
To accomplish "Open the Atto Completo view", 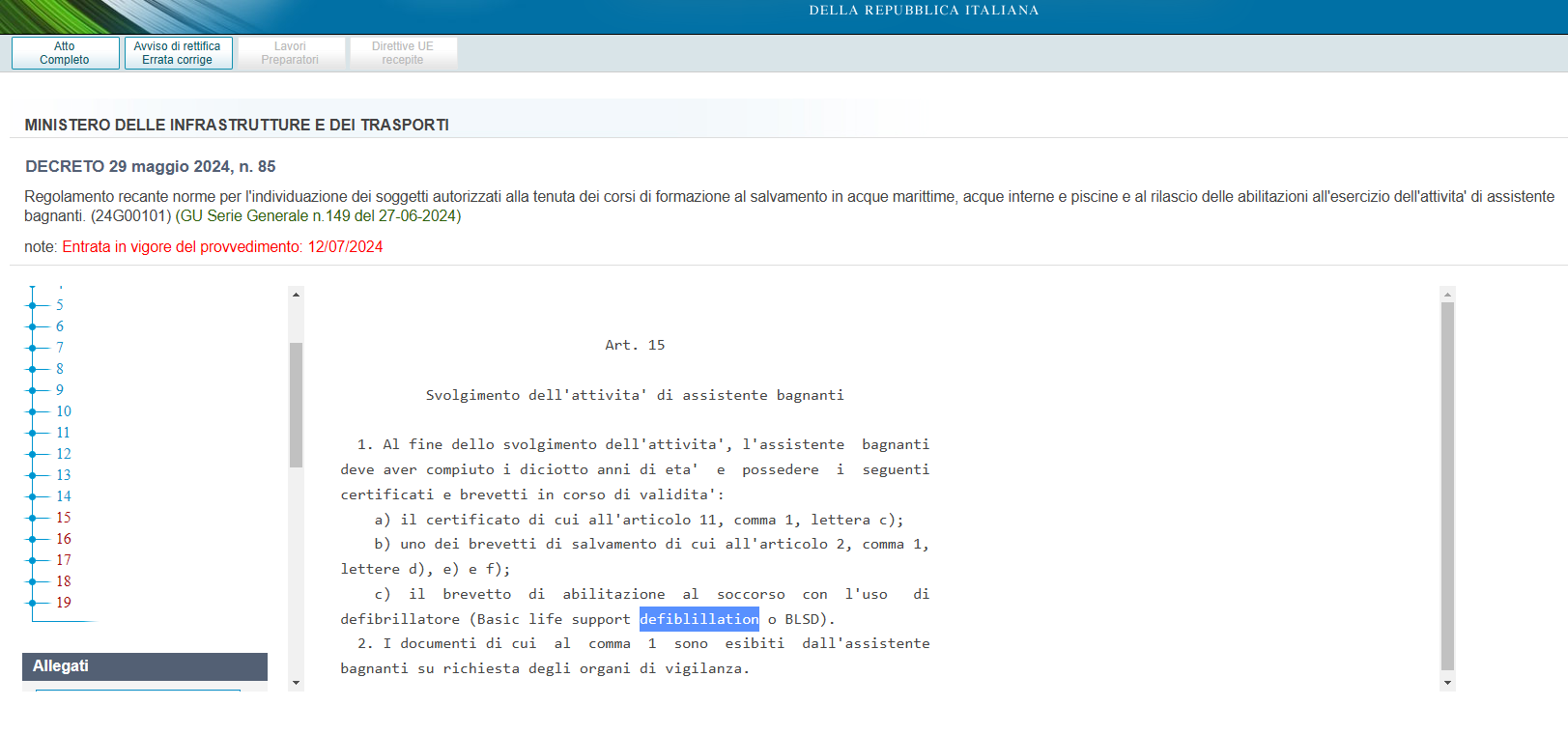I will pyautogui.click(x=65, y=53).
